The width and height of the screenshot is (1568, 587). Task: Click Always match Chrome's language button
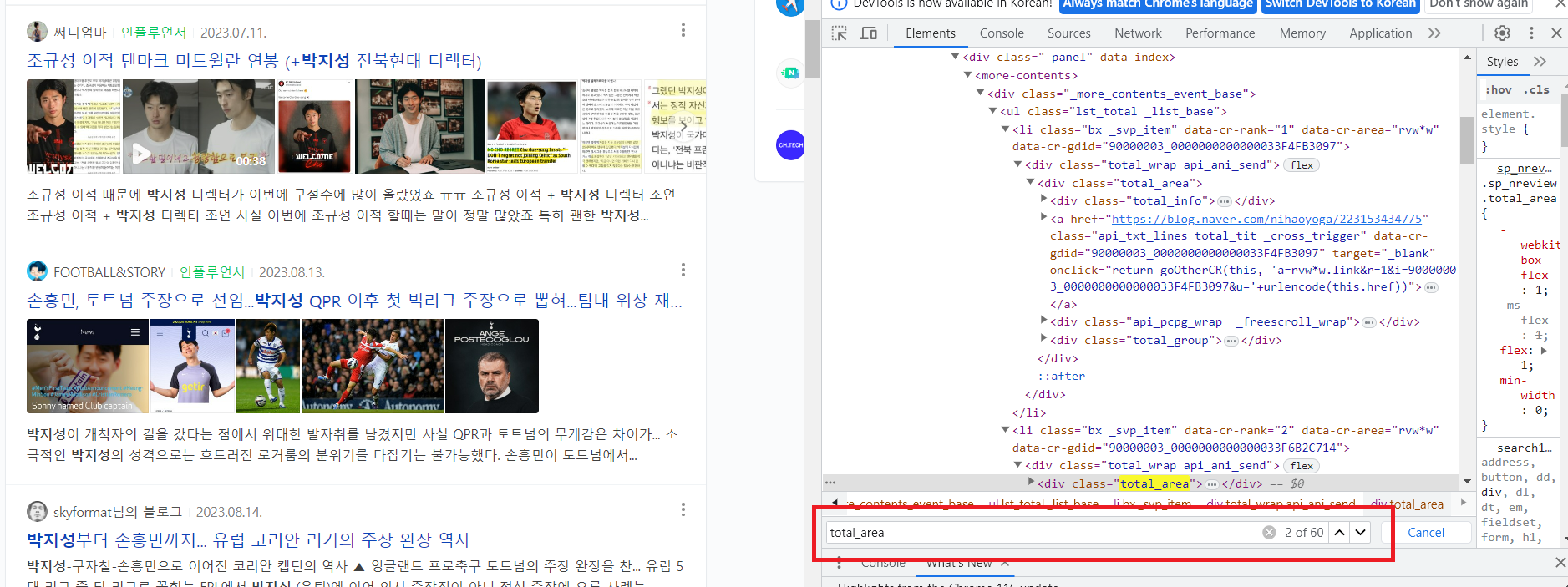1157,4
